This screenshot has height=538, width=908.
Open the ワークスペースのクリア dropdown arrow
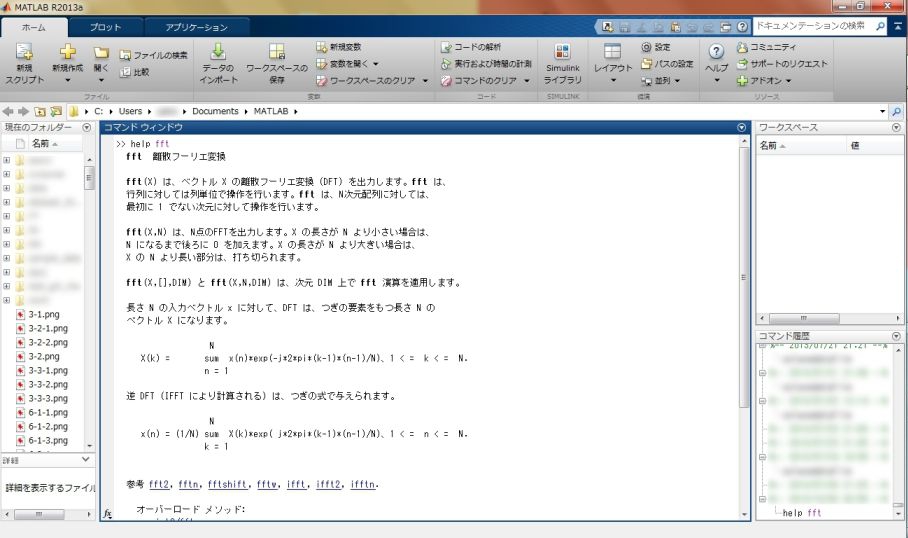point(425,81)
